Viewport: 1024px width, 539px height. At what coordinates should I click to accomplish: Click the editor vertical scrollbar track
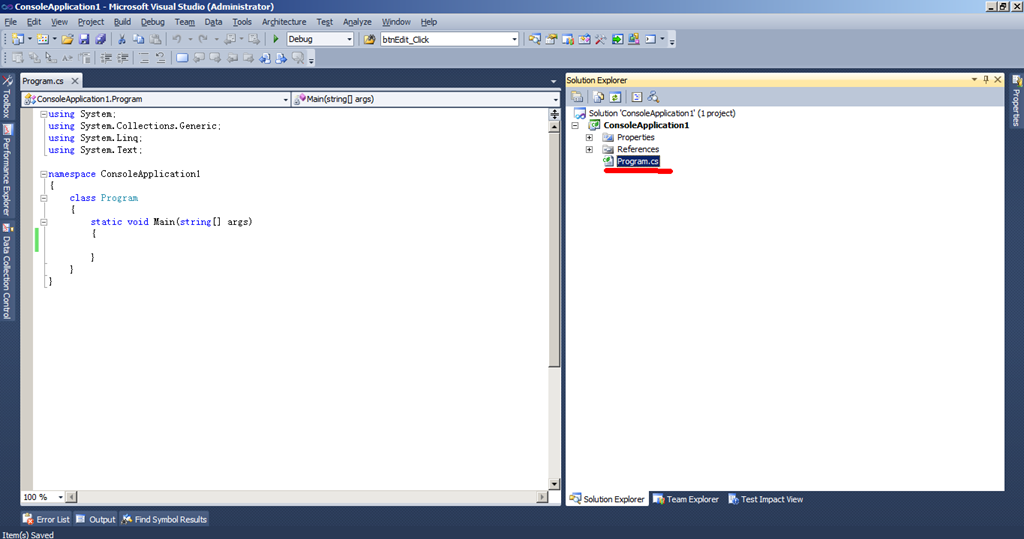point(554,420)
